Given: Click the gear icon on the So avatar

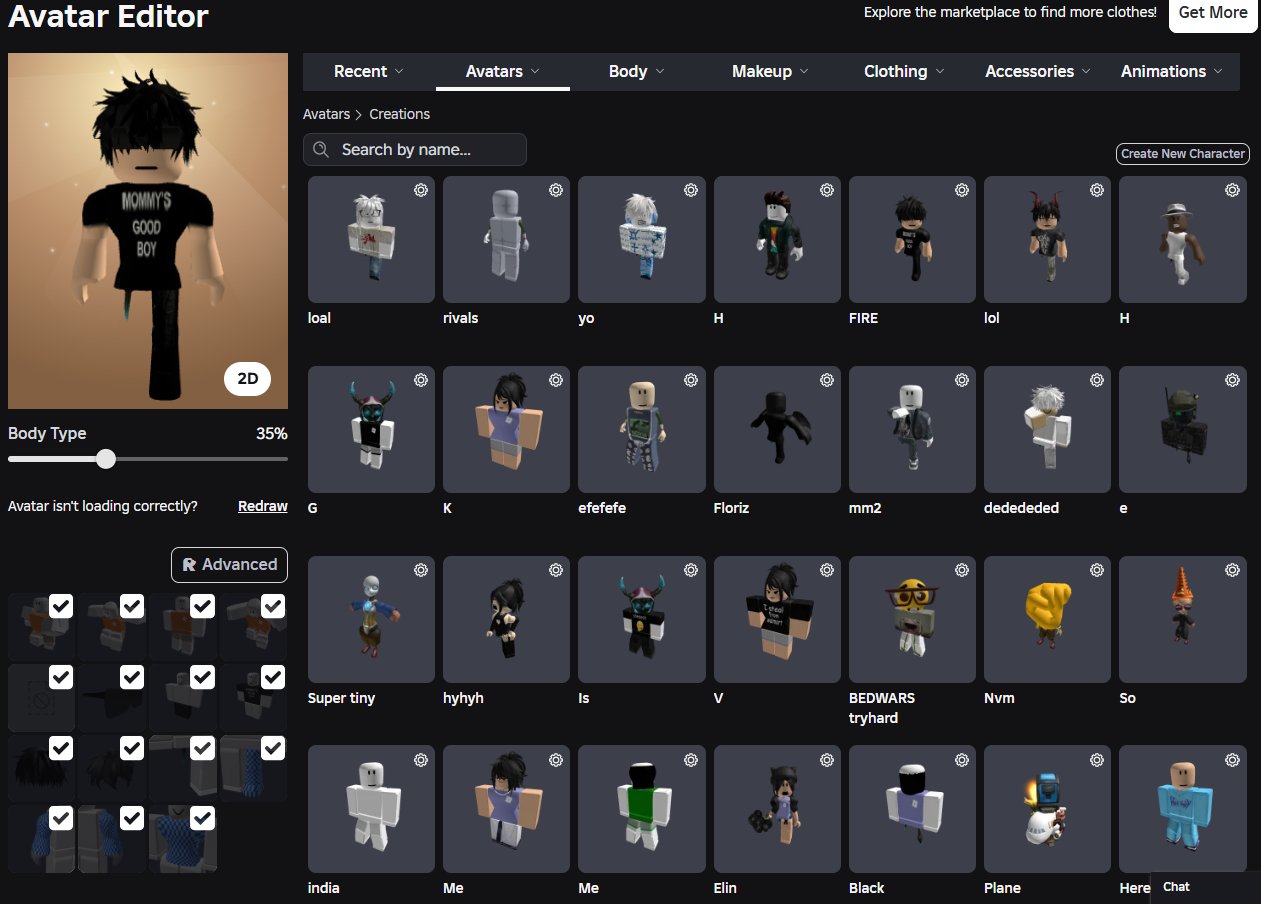Looking at the screenshot, I should [x=1232, y=570].
